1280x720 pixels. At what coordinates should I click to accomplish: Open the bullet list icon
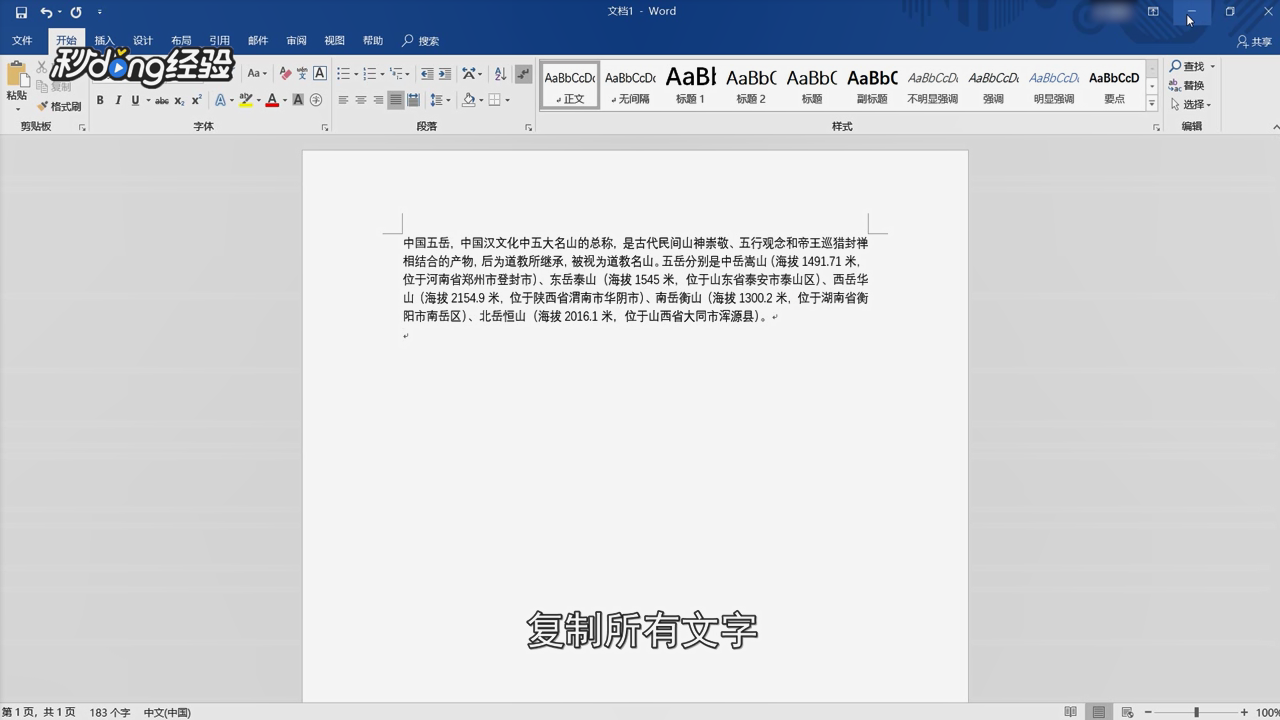pos(342,73)
